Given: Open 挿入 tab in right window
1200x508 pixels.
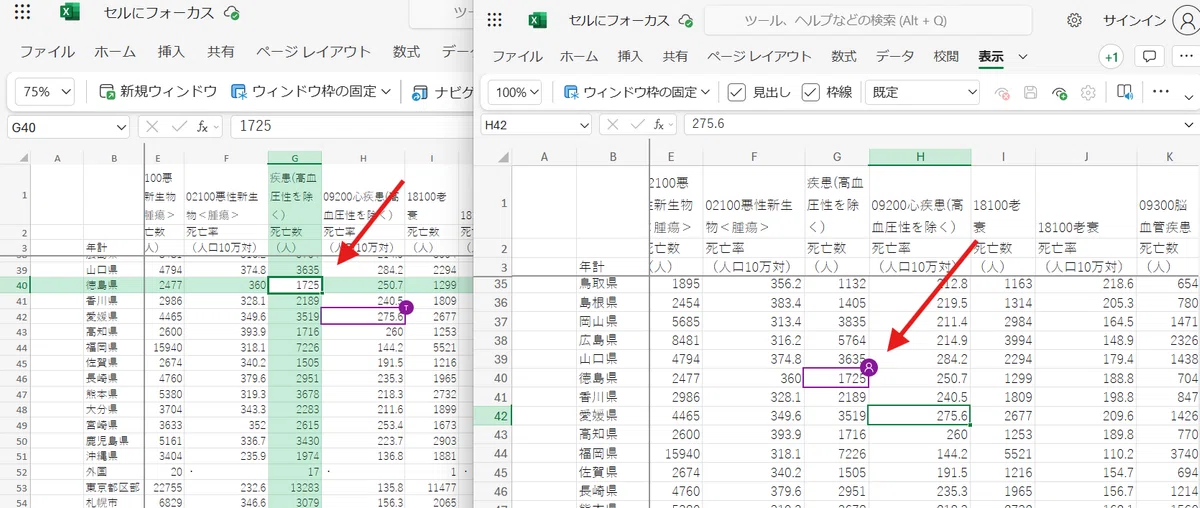Looking at the screenshot, I should pos(630,57).
